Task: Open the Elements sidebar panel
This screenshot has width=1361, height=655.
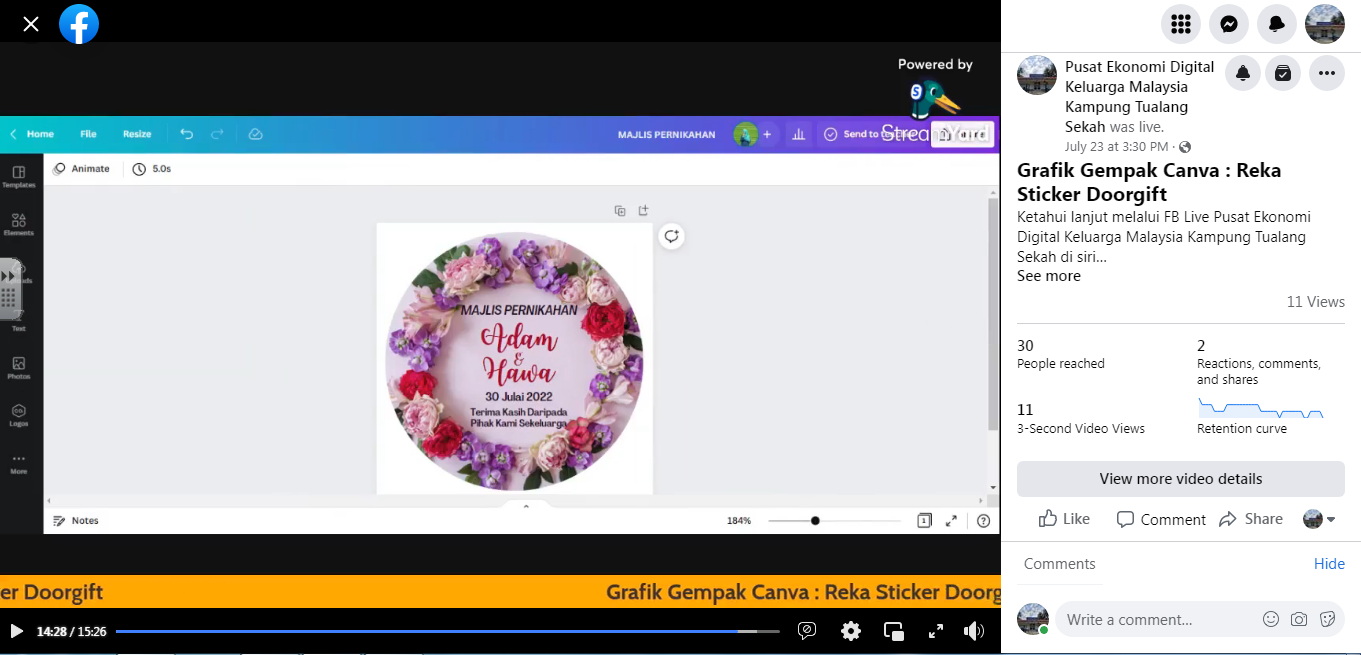Action: coord(18,224)
